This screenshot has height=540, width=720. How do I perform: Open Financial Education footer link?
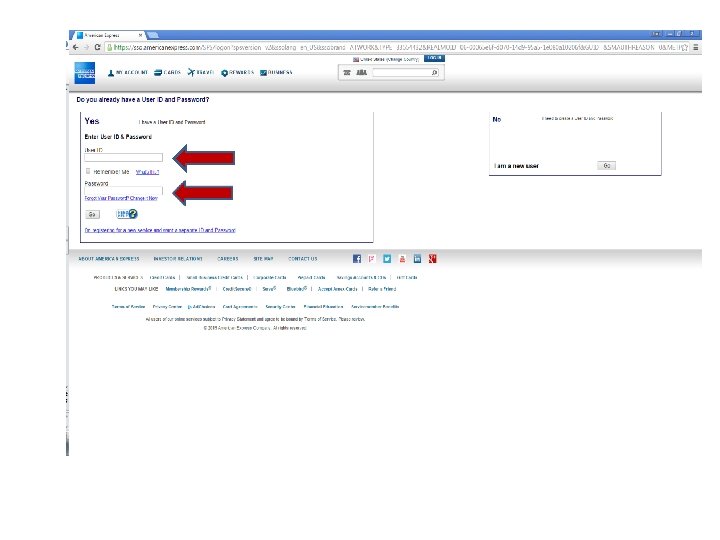pos(323,307)
